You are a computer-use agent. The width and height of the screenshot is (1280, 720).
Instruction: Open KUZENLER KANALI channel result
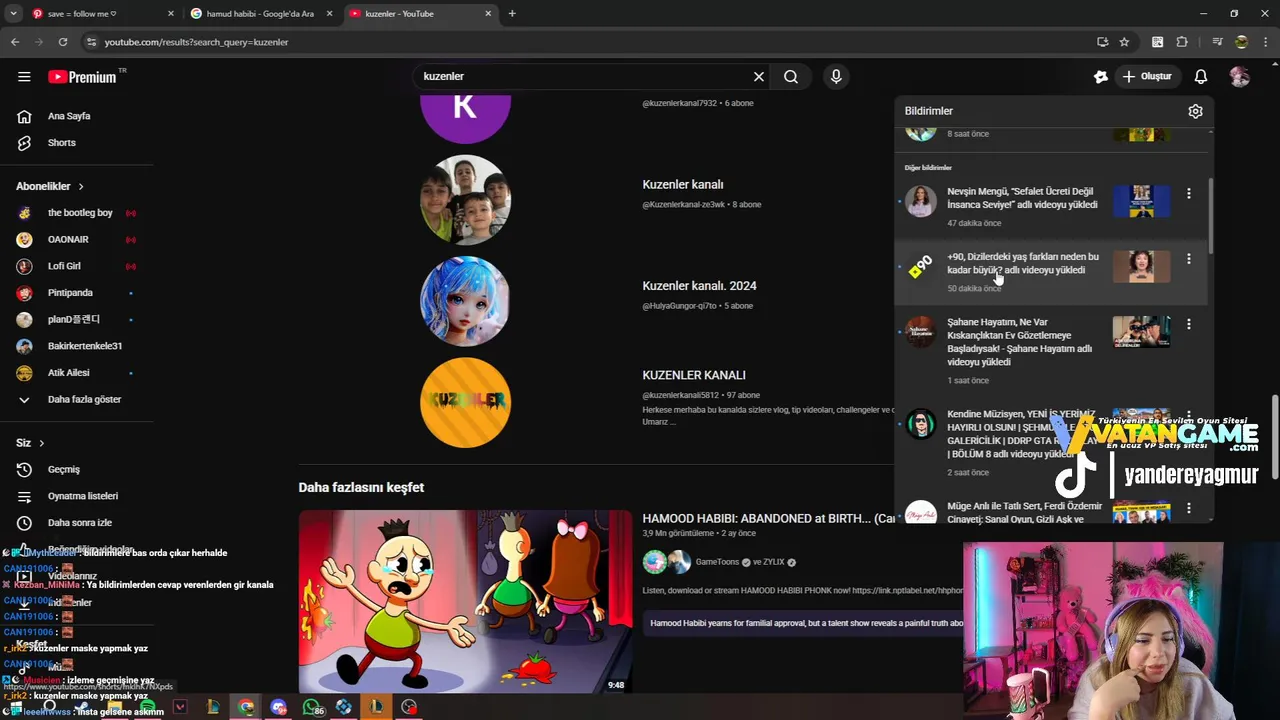[x=694, y=376]
